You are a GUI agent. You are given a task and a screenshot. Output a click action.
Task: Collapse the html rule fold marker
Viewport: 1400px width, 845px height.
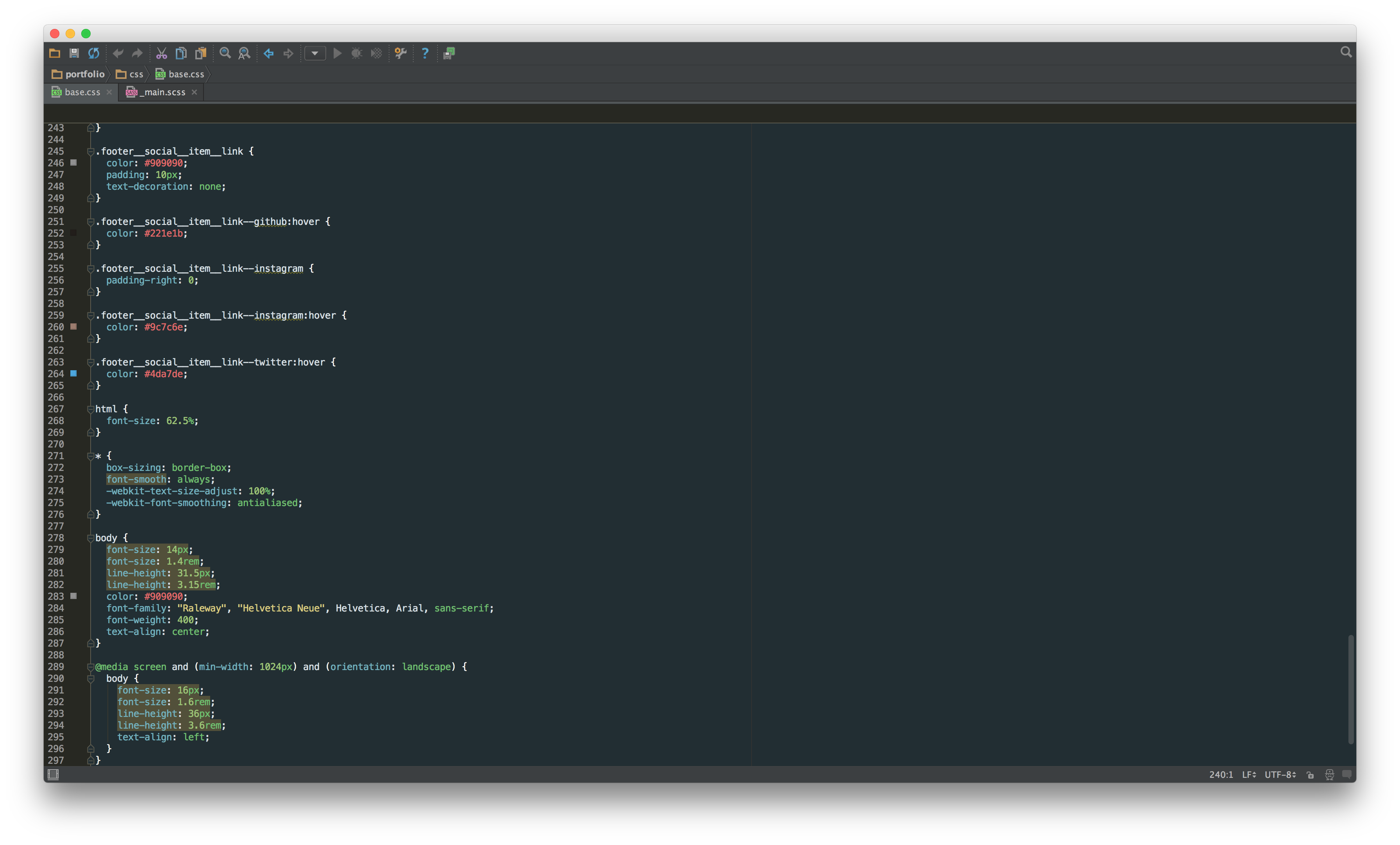tap(90, 409)
